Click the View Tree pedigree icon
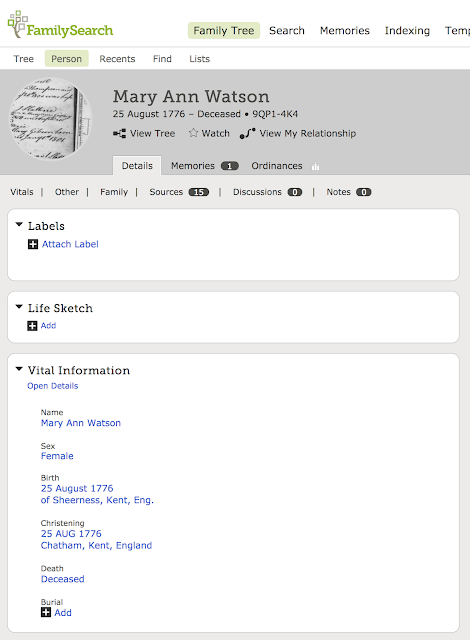 (x=119, y=133)
